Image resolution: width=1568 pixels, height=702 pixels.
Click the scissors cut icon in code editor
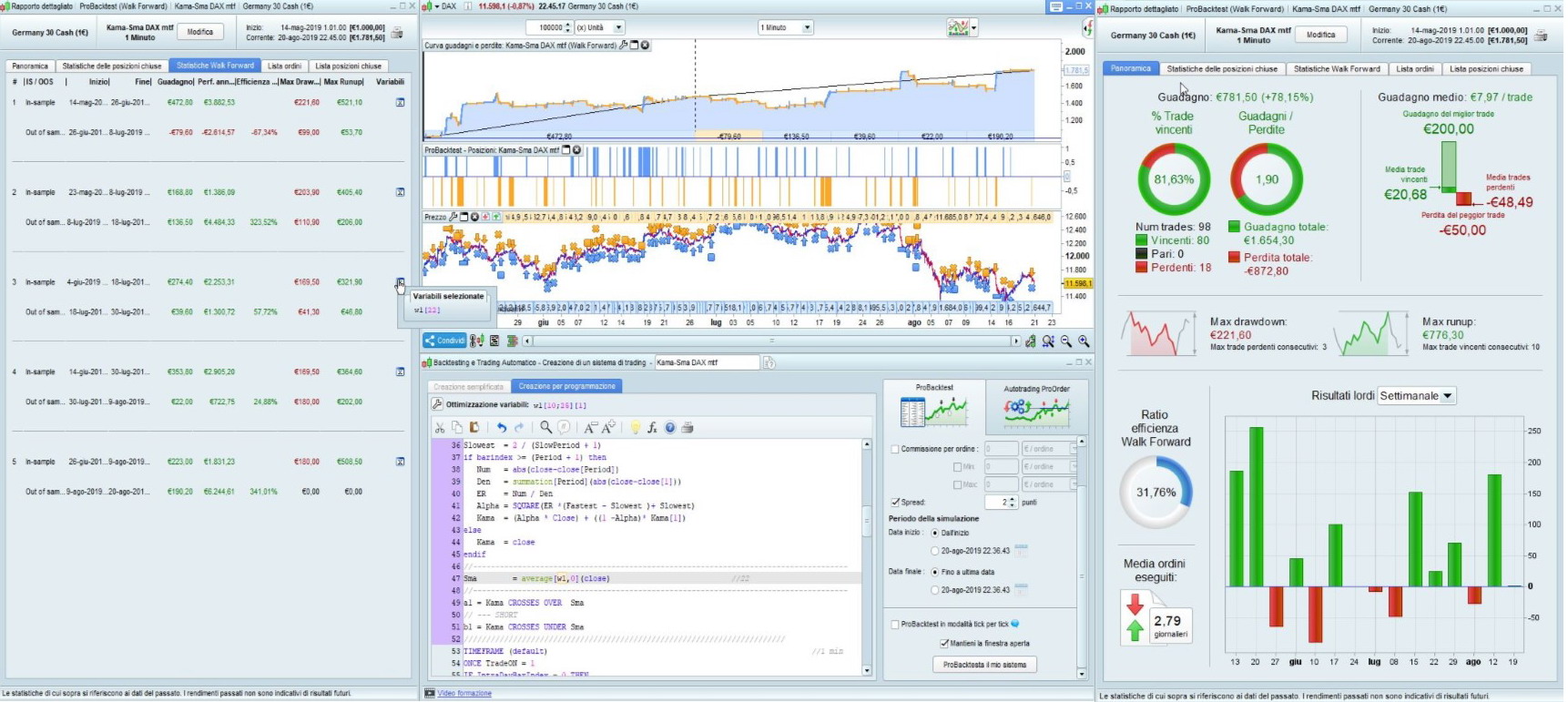440,427
